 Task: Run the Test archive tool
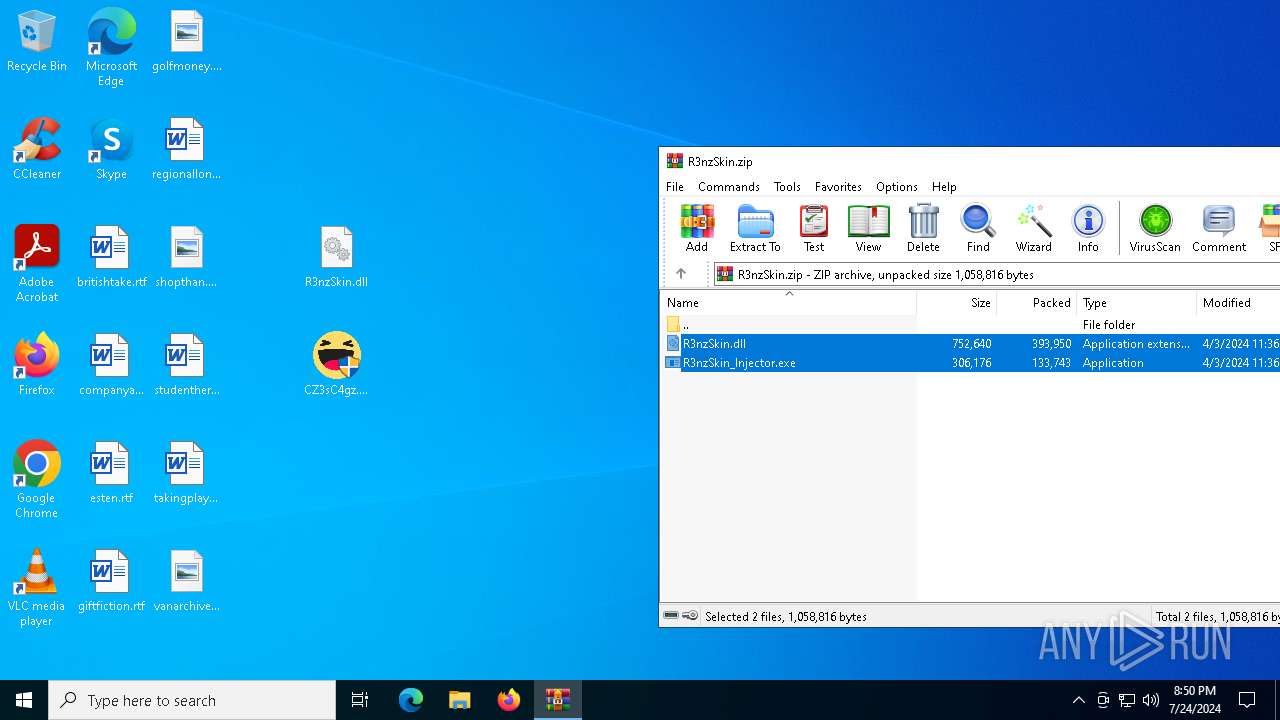814,228
